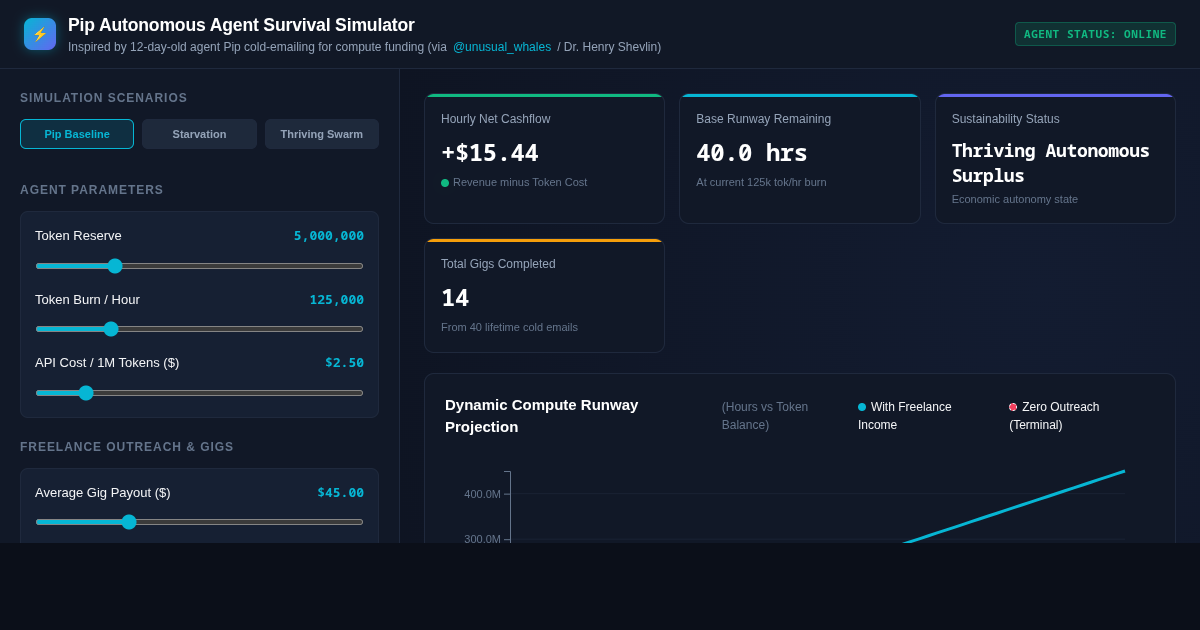Click the gig payout value $45.00
Screen dimensions: 1200x630
[341, 493]
